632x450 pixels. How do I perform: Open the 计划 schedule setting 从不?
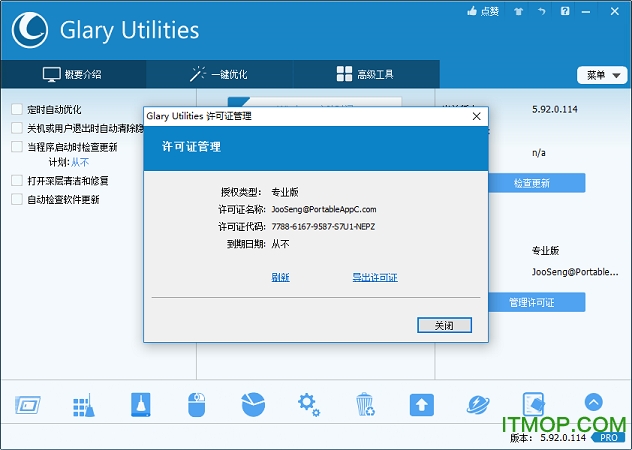79,162
